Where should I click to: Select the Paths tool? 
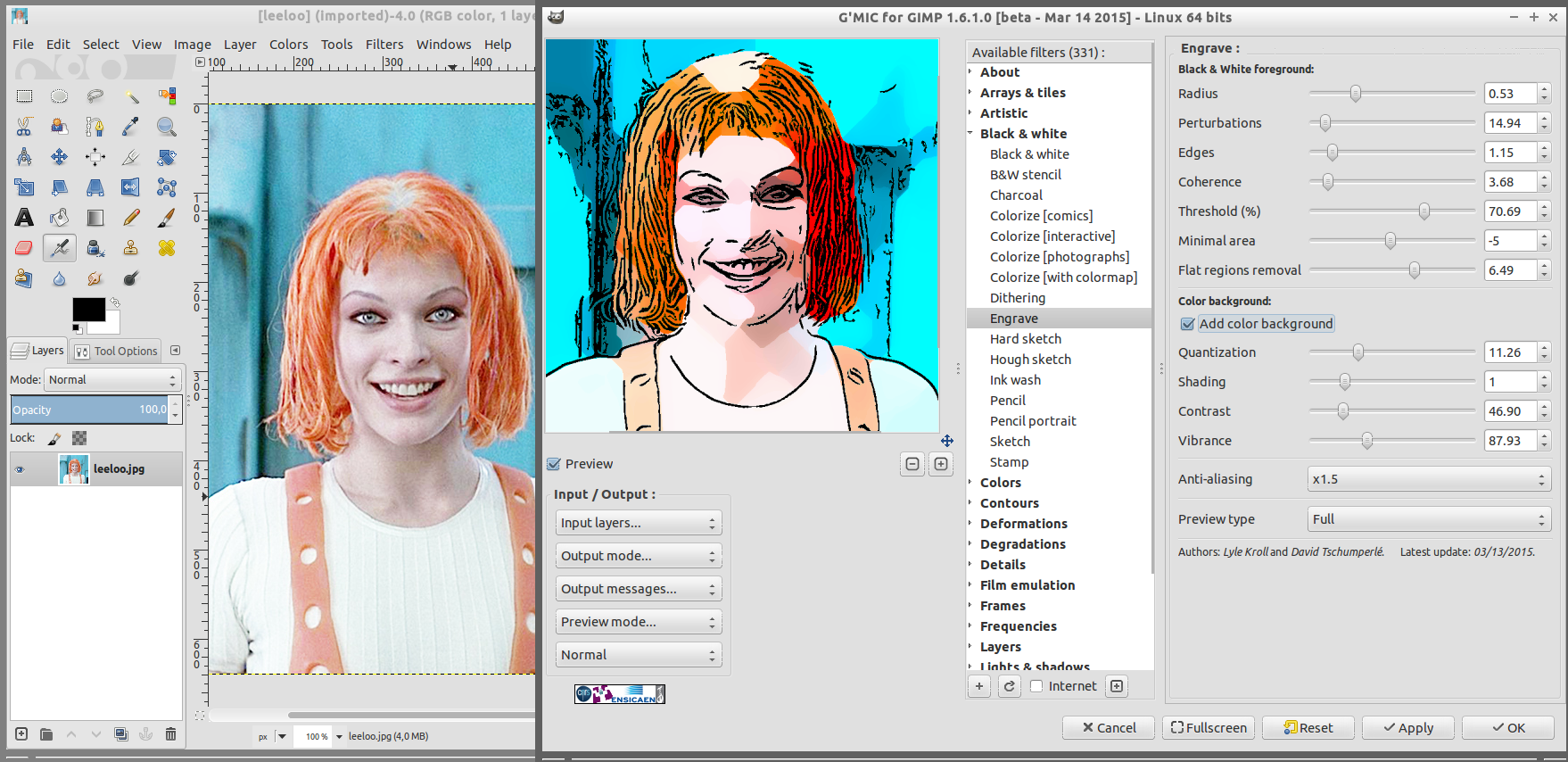[95, 127]
